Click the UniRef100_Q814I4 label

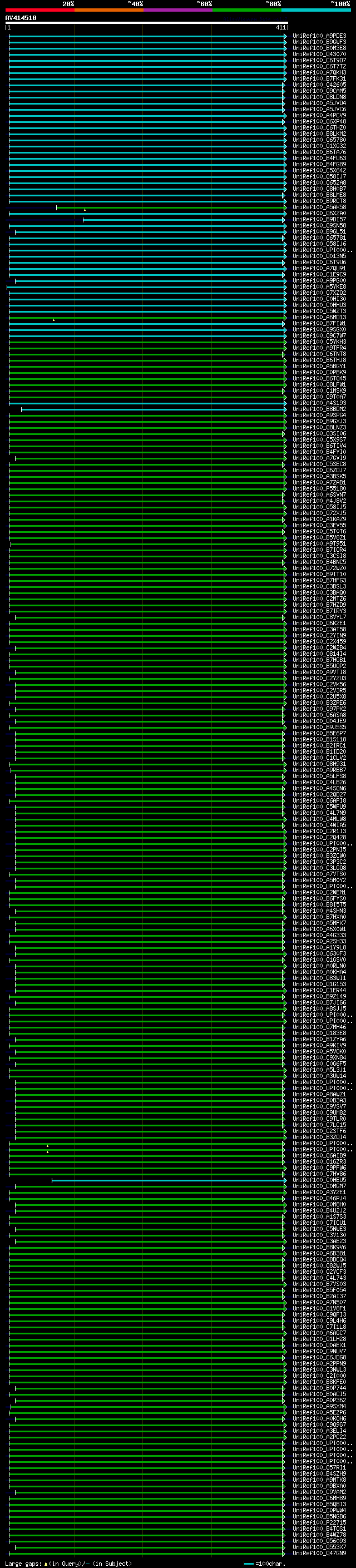[x=319, y=654]
